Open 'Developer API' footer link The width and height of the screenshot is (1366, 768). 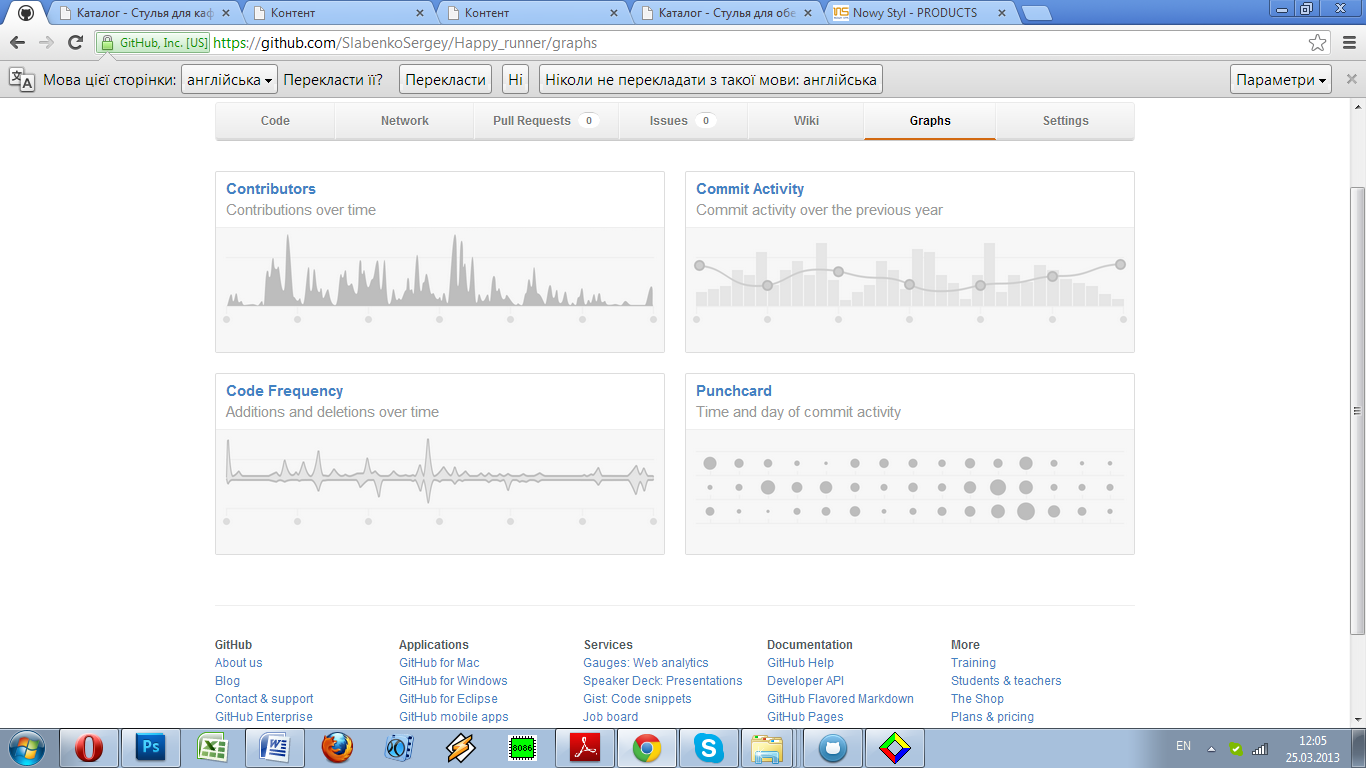pos(805,681)
